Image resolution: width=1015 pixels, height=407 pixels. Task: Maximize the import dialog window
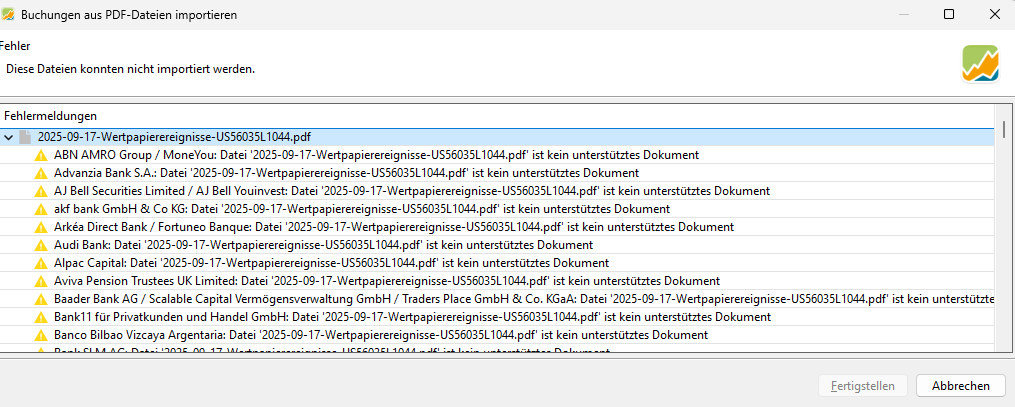click(x=949, y=14)
